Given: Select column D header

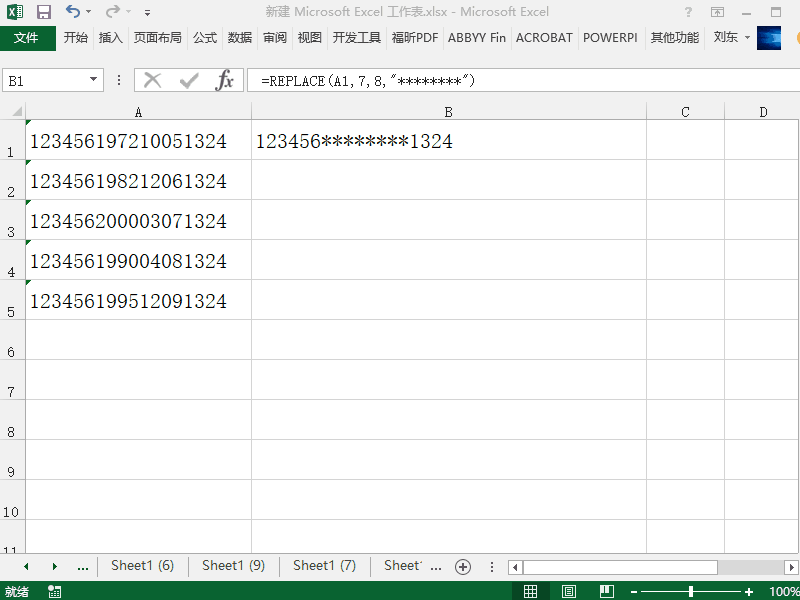Looking at the screenshot, I should pos(762,112).
